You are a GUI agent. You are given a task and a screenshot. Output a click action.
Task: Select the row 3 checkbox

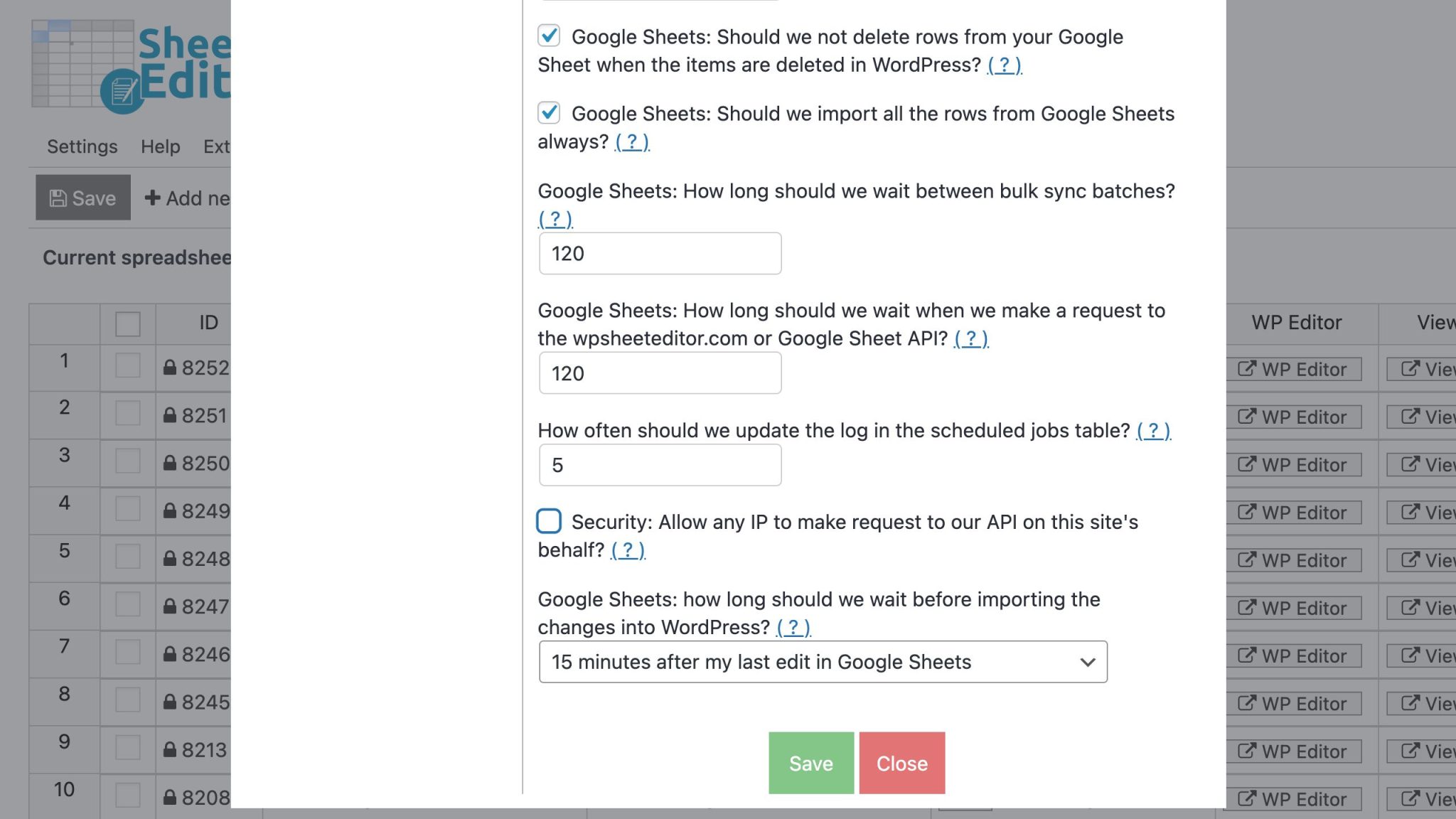[x=127, y=461]
